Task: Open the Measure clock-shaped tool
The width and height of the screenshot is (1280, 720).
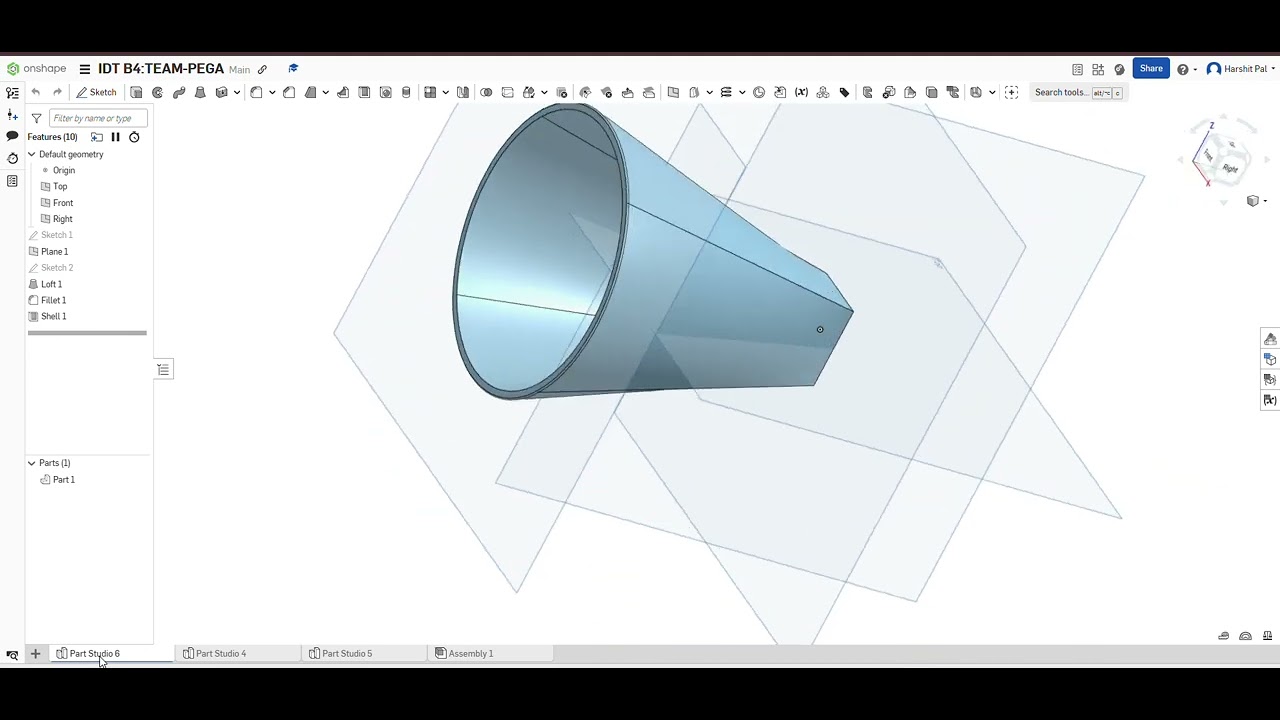Action: pyautogui.click(x=759, y=92)
